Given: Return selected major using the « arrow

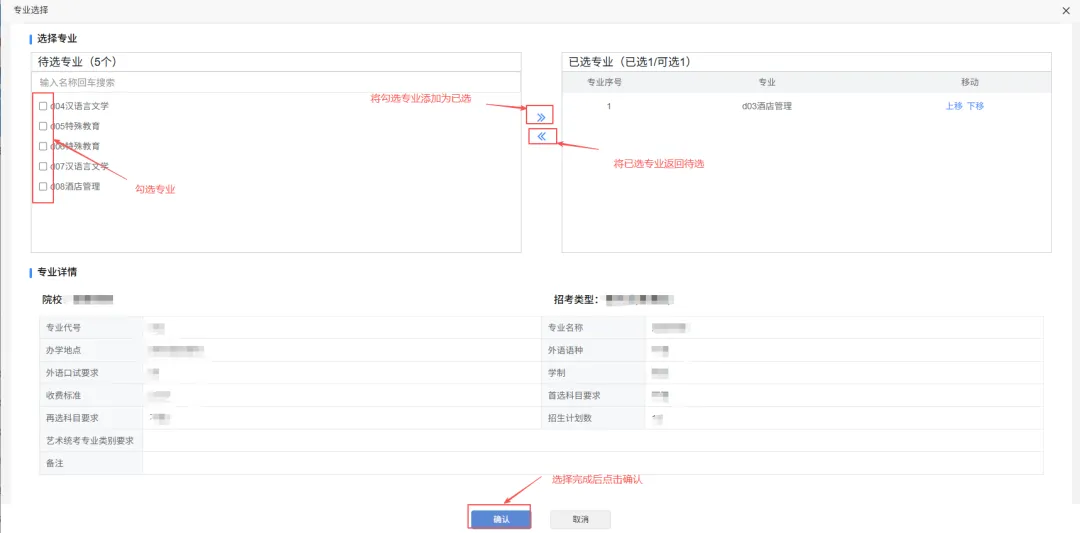Looking at the screenshot, I should 541,136.
